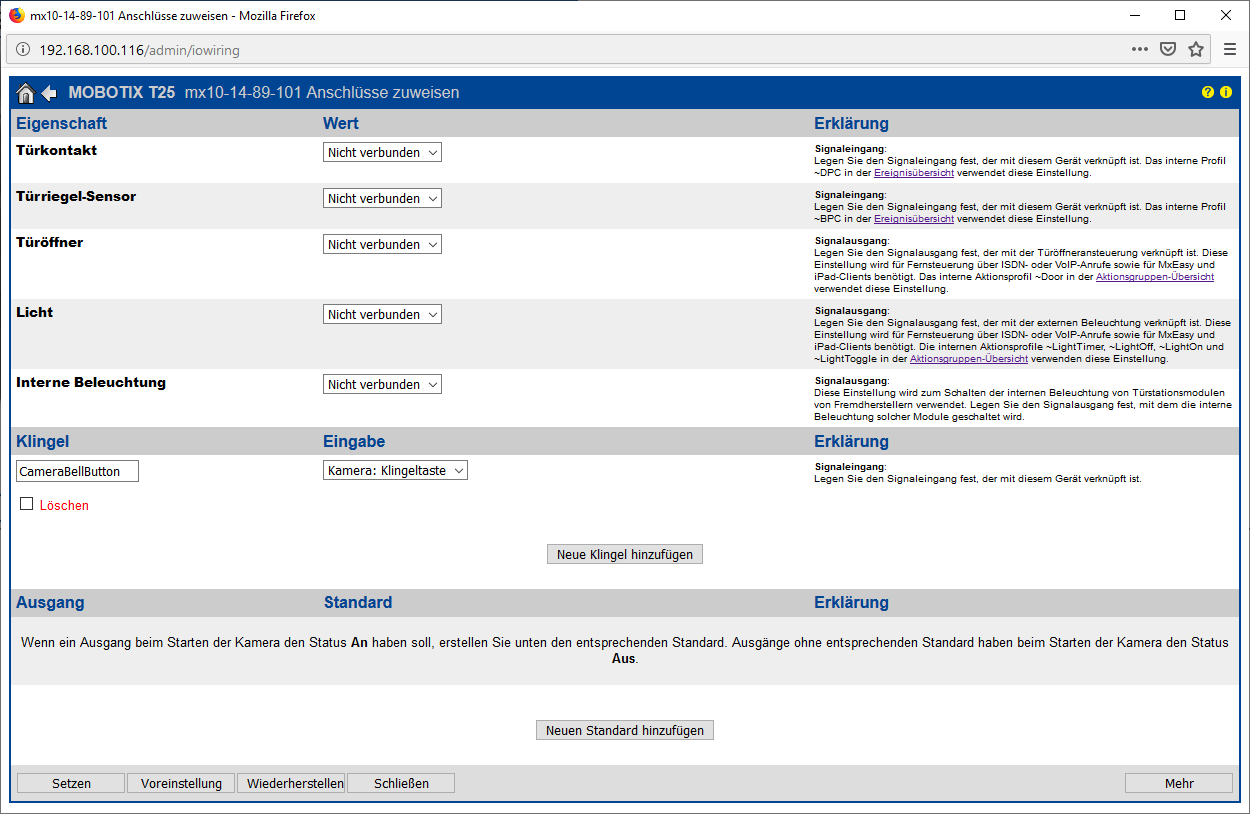Open the yellow help question mark icon
This screenshot has width=1250, height=814.
[1208, 92]
